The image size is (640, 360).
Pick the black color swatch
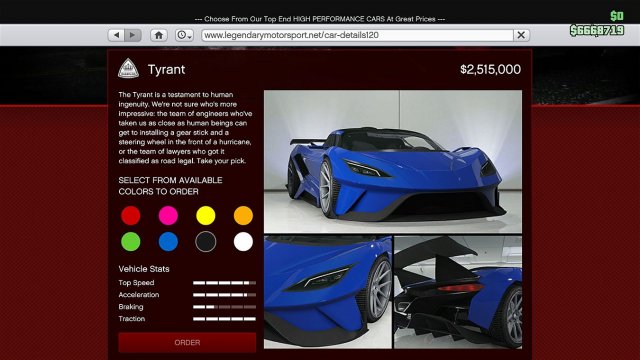pyautogui.click(x=206, y=242)
